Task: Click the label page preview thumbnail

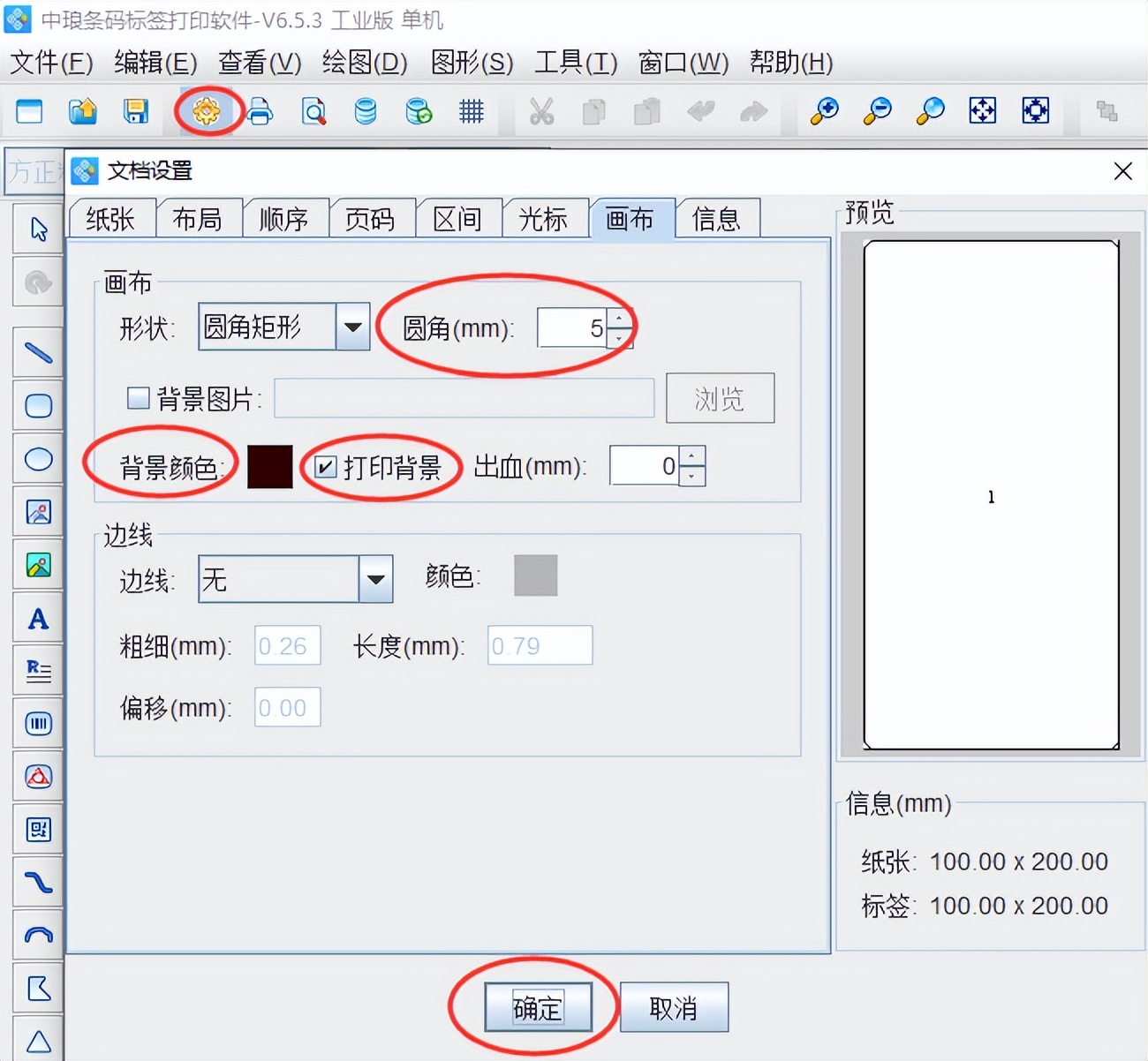Action: coord(991,495)
